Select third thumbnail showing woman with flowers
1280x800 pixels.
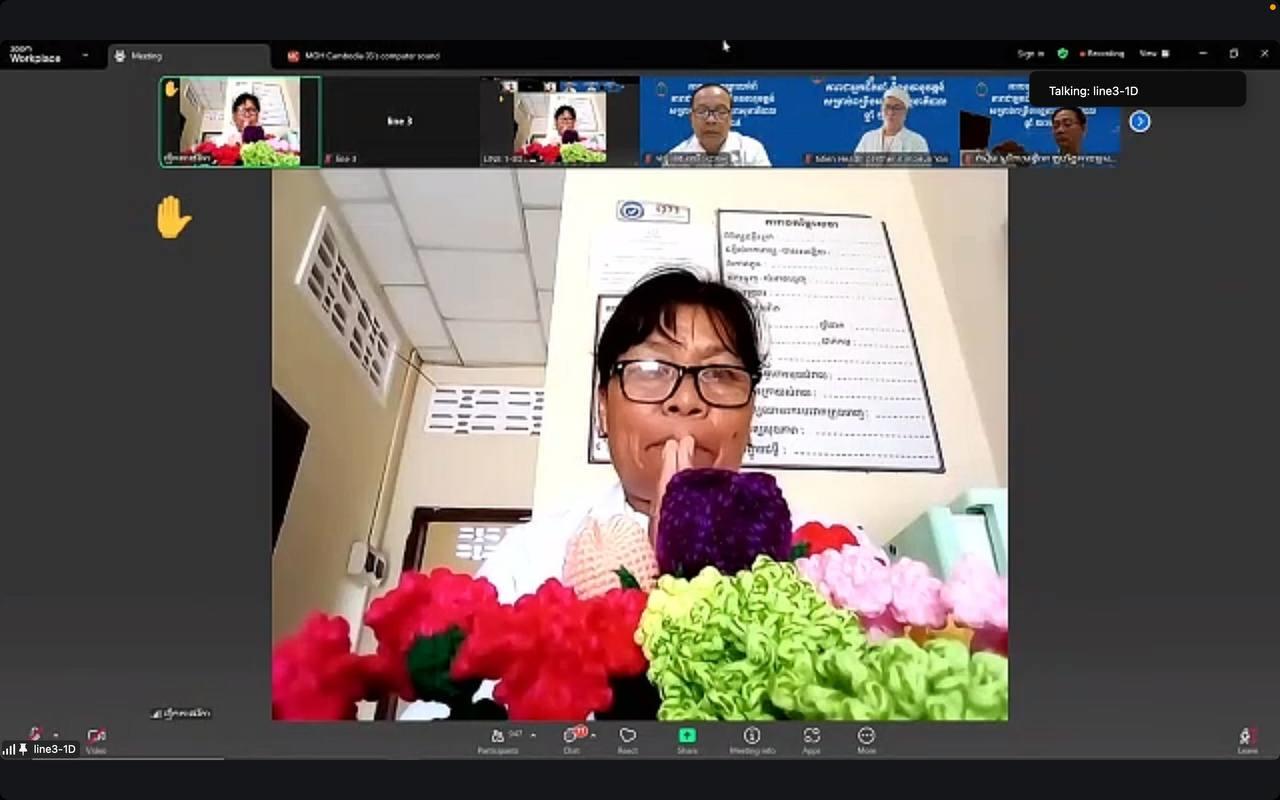pos(560,122)
